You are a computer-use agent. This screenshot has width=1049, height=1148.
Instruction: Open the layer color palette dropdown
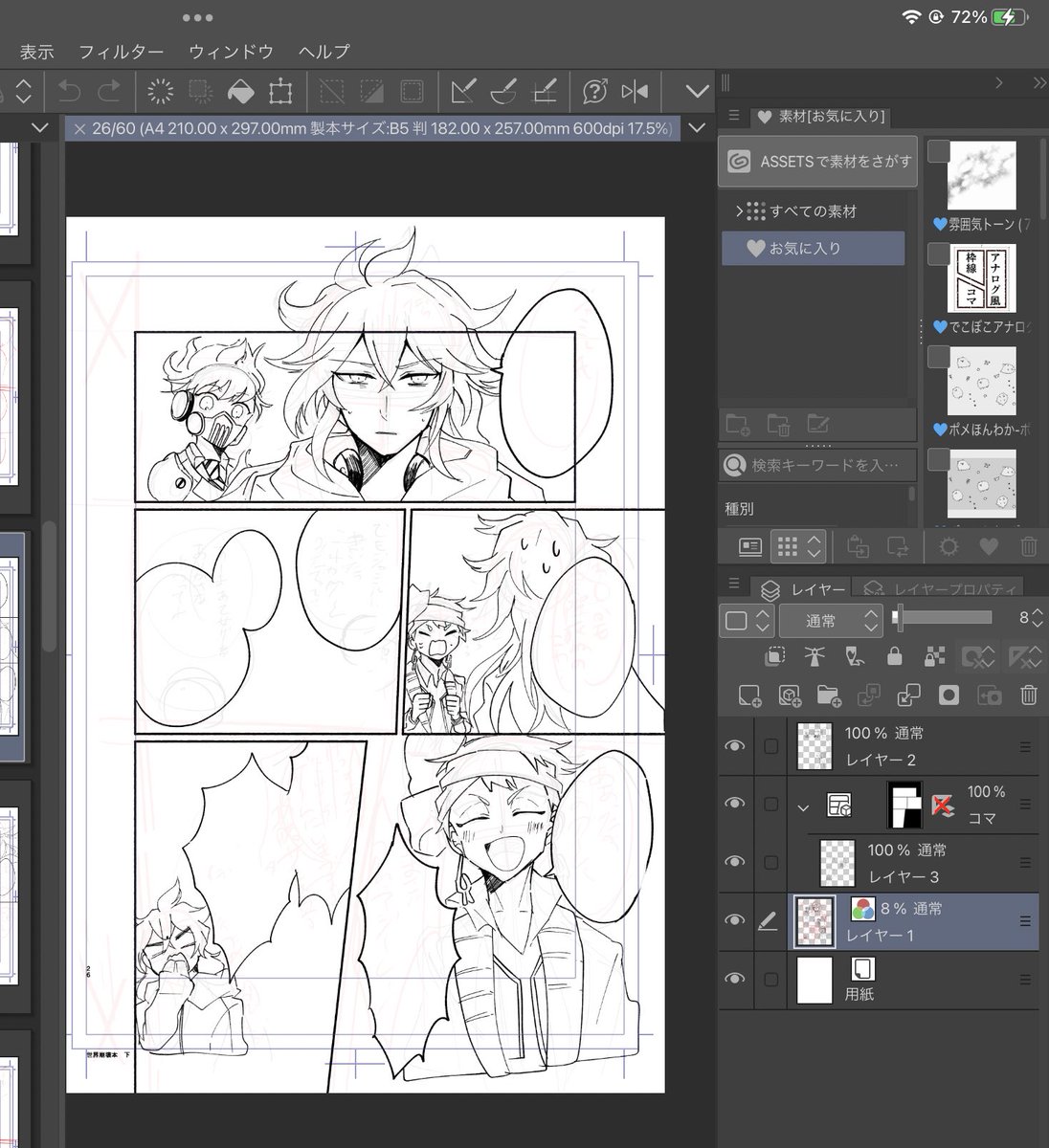click(748, 620)
